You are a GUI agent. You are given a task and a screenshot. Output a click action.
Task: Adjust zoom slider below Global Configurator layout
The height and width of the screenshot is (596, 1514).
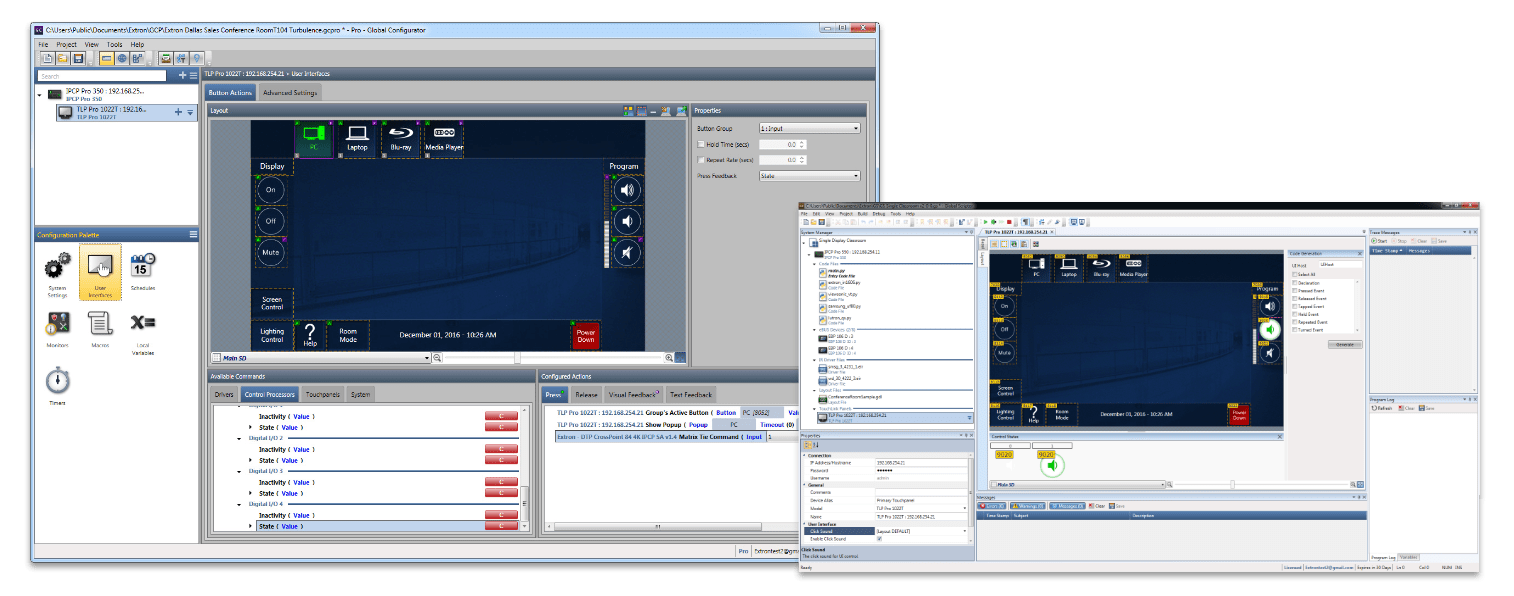tap(517, 357)
